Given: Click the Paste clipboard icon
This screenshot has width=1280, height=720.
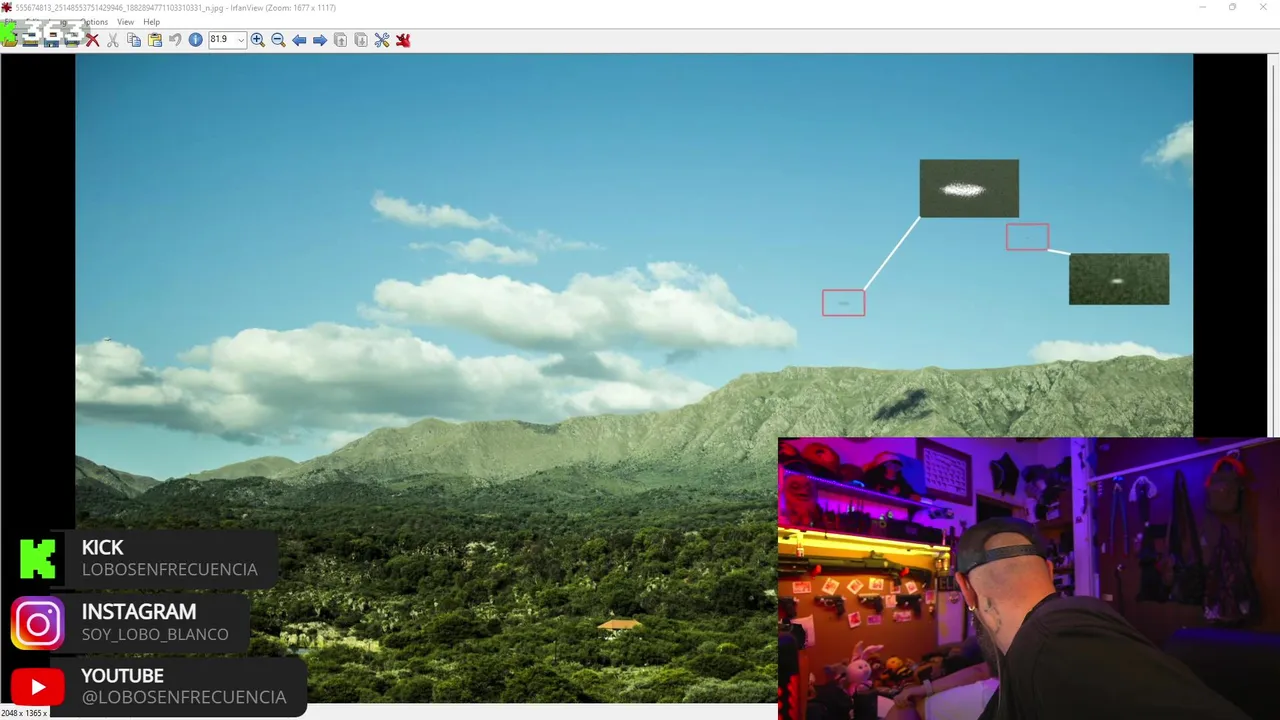Looking at the screenshot, I should 154,40.
